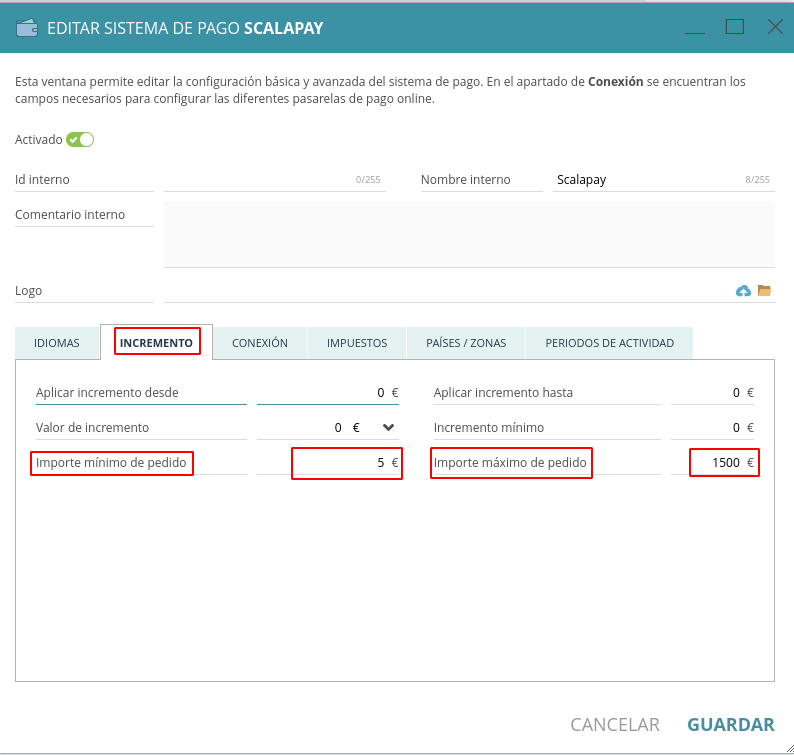Click the GUARDAR button
This screenshot has height=755, width=794.
(731, 725)
